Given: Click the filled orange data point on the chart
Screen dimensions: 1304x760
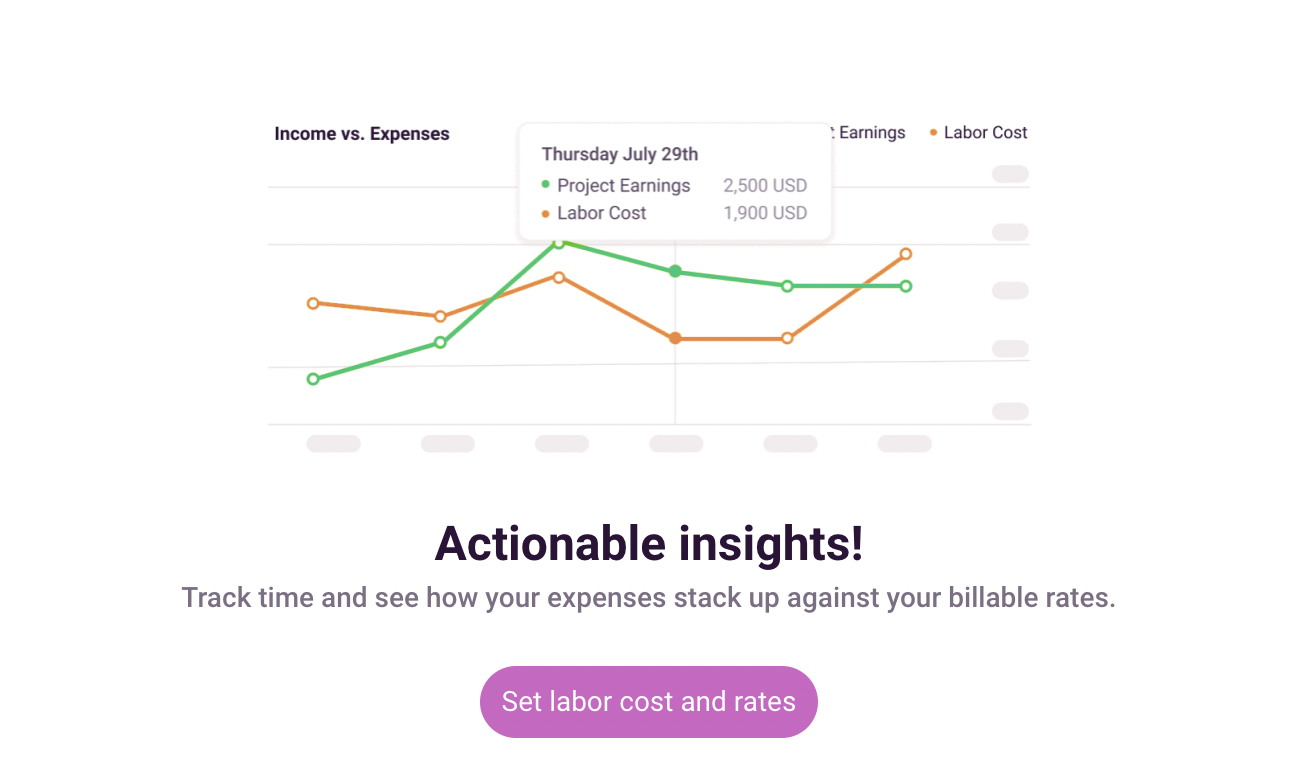Looking at the screenshot, I should [x=675, y=338].
